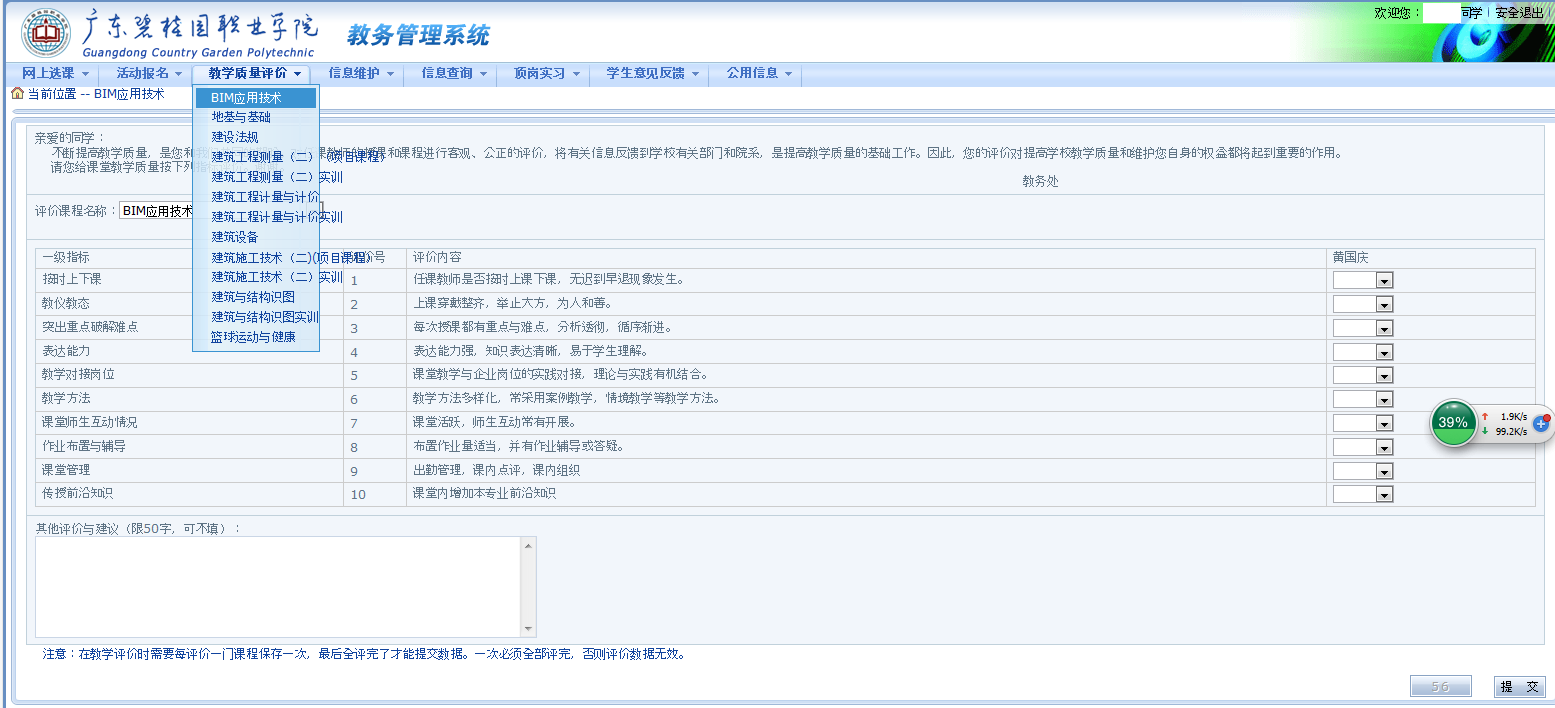The image size is (1555, 708).
Task: Open the 学生意见反馈 menu
Action: (x=653, y=73)
